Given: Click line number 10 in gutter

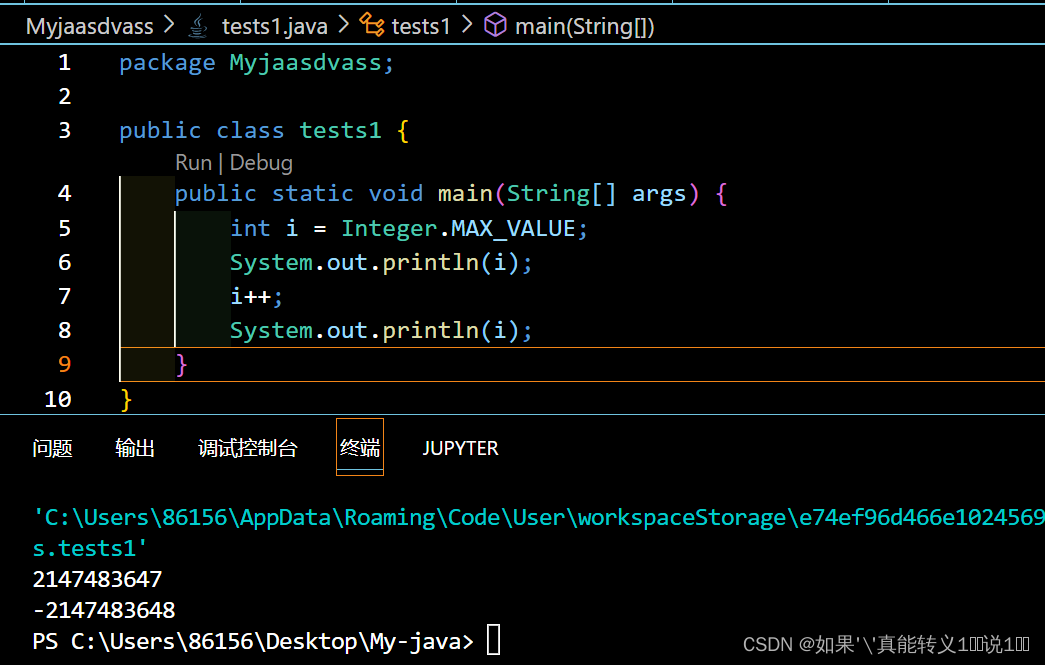Looking at the screenshot, I should 58,398.
